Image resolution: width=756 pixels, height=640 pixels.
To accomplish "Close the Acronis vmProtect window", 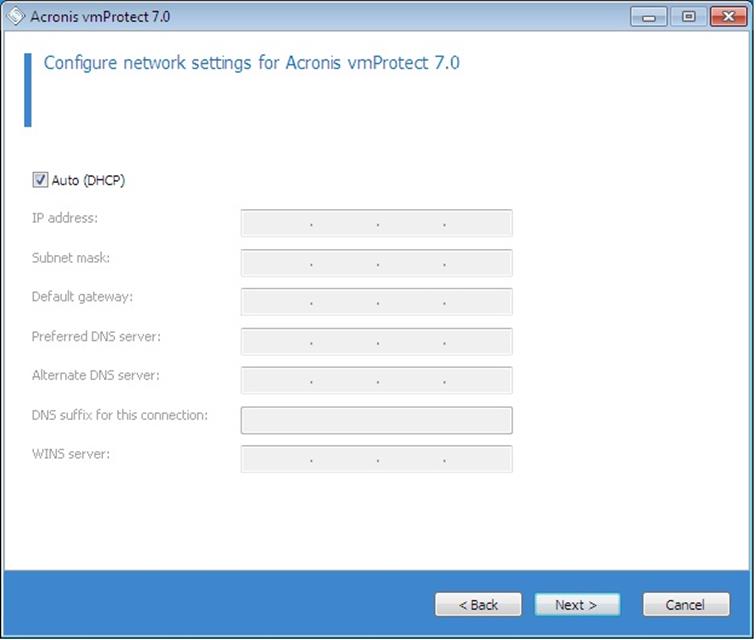I will click(x=729, y=17).
